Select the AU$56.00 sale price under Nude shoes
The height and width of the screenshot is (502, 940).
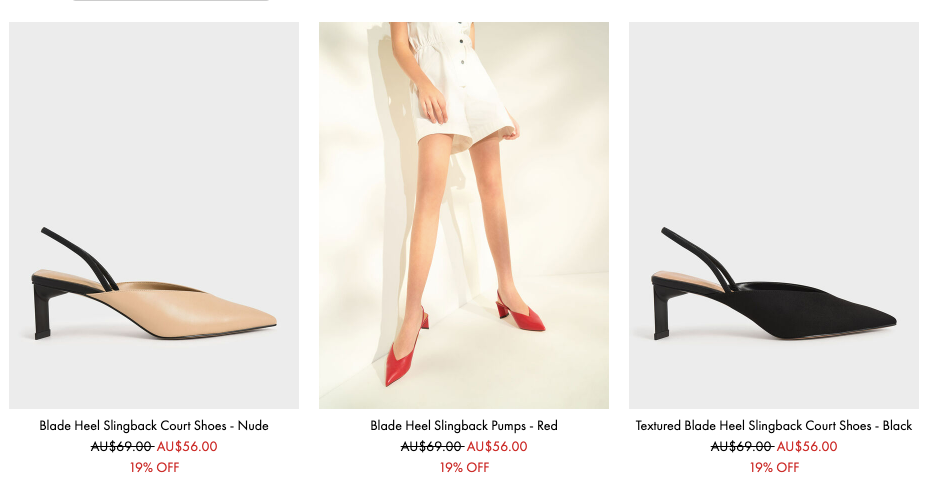[187, 447]
